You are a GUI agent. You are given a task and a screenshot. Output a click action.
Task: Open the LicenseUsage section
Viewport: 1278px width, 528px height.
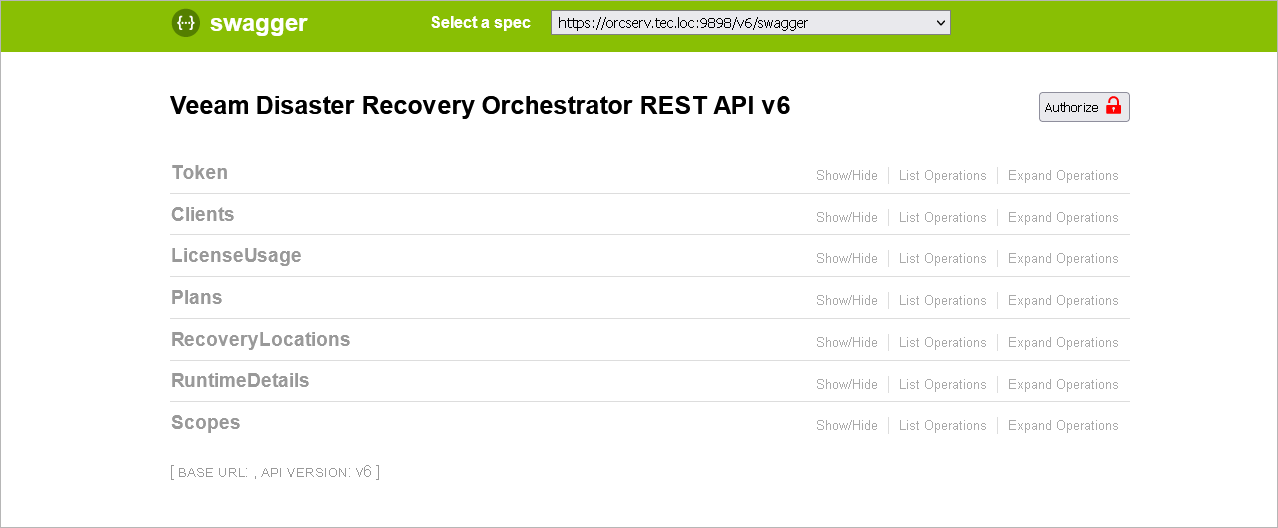click(236, 256)
